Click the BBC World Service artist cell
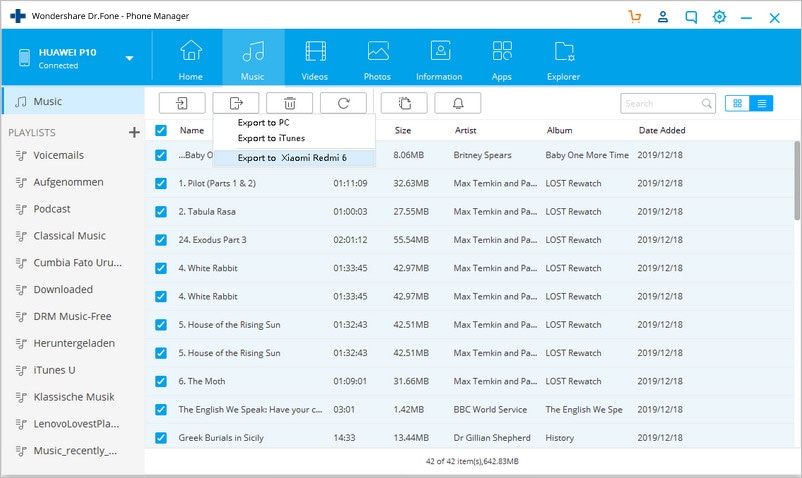The height and width of the screenshot is (478, 802). click(490, 409)
